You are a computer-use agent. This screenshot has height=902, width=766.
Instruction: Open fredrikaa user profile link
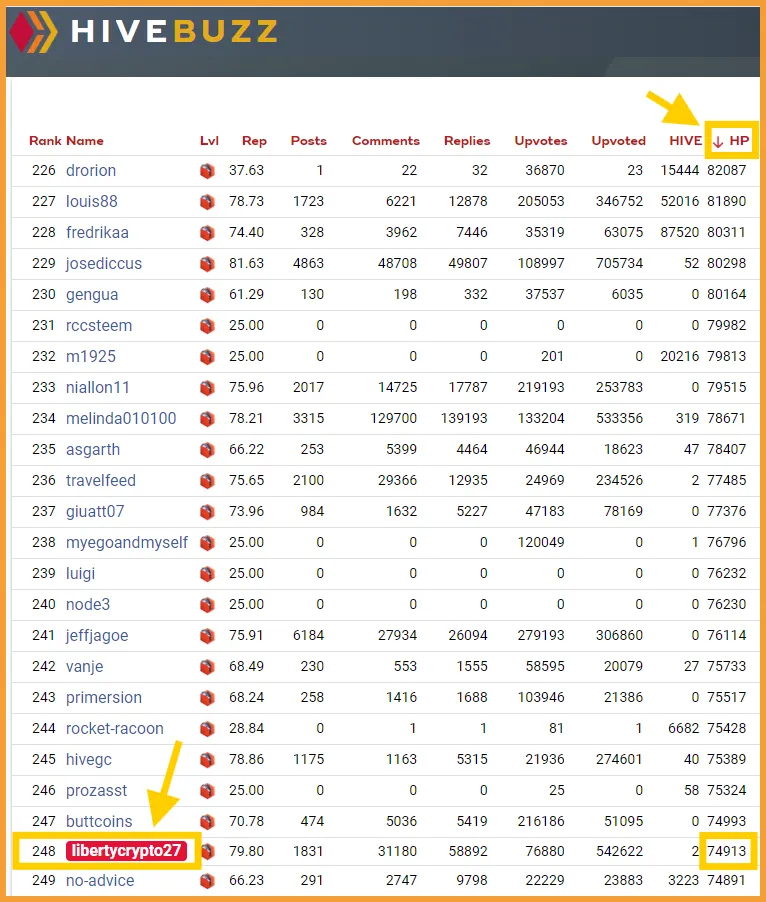click(x=97, y=232)
